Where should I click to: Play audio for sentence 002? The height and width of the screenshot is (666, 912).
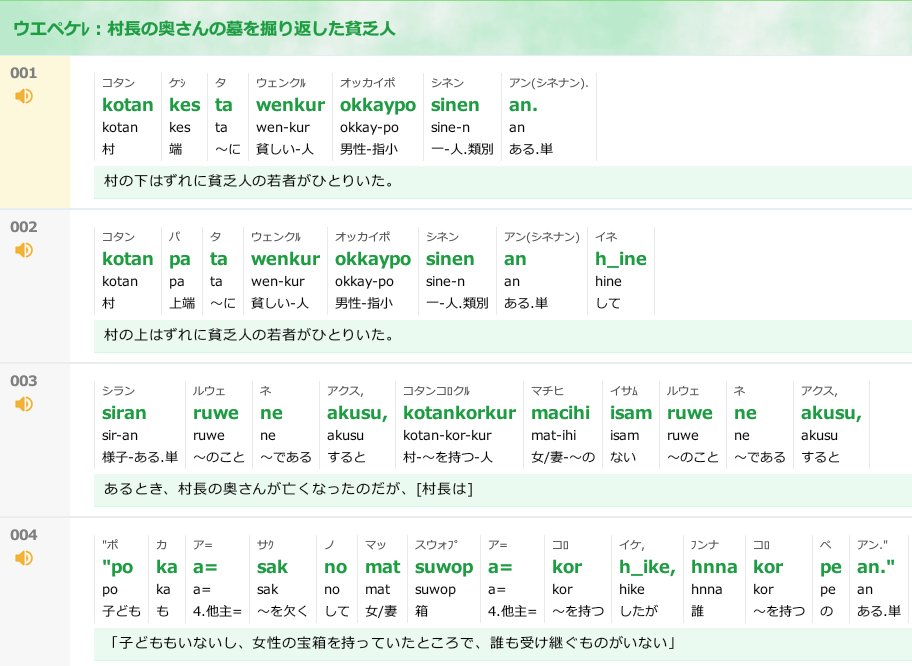pyautogui.click(x=23, y=250)
